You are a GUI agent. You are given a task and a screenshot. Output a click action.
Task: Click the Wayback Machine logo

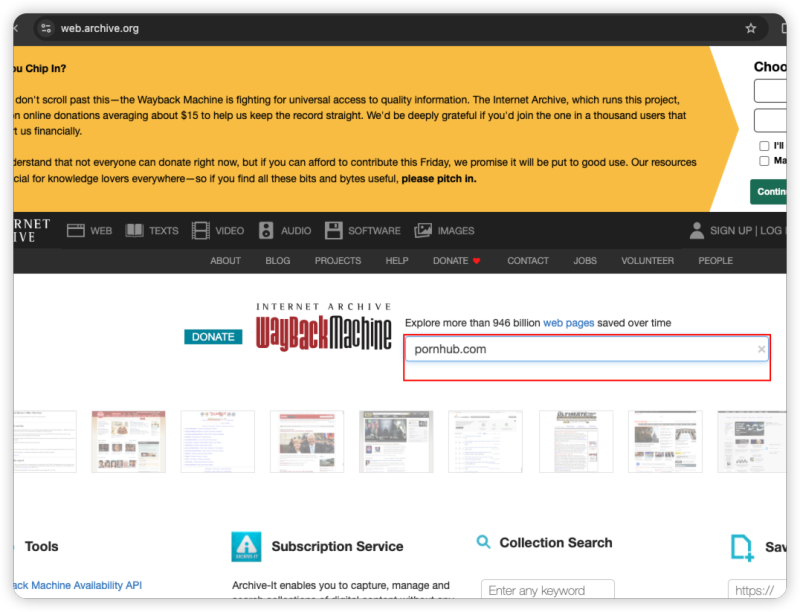(323, 327)
